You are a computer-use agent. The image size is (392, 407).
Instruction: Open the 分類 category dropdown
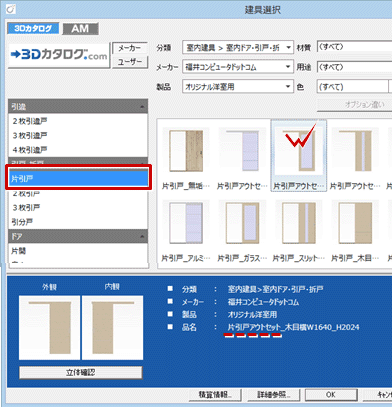[238, 48]
